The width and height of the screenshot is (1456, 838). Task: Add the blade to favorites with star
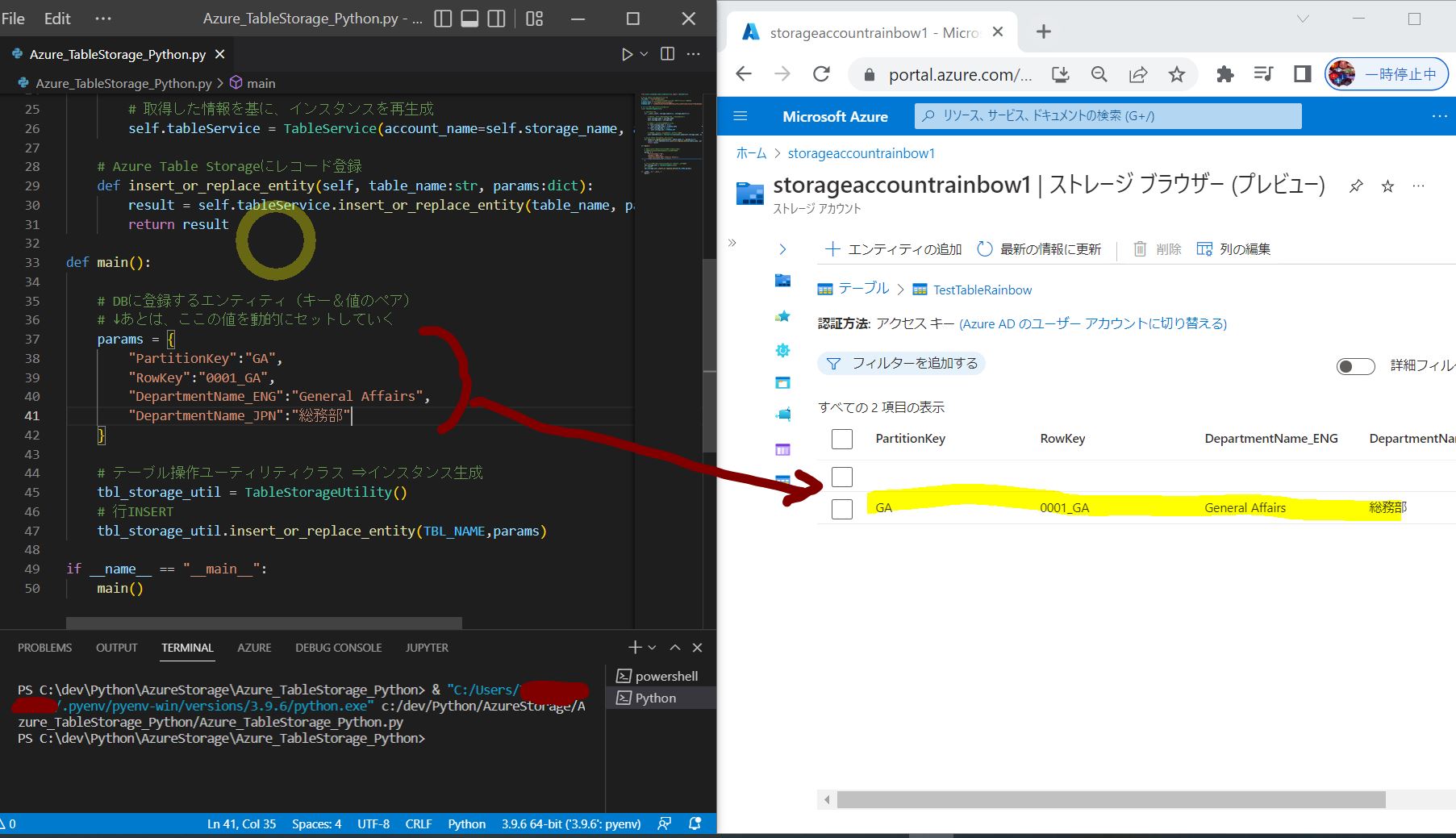1387,186
